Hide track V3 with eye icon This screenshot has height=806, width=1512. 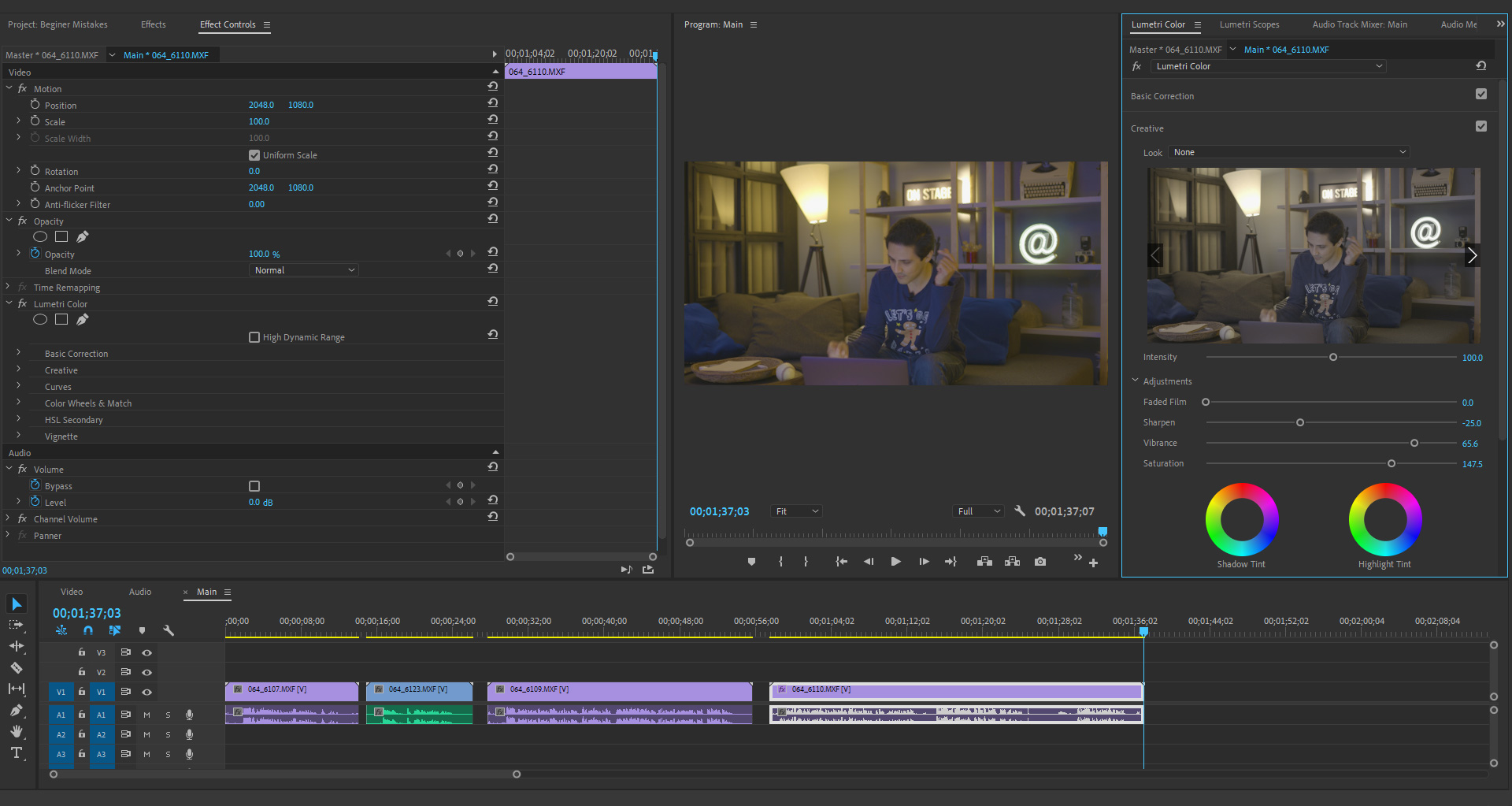[146, 652]
